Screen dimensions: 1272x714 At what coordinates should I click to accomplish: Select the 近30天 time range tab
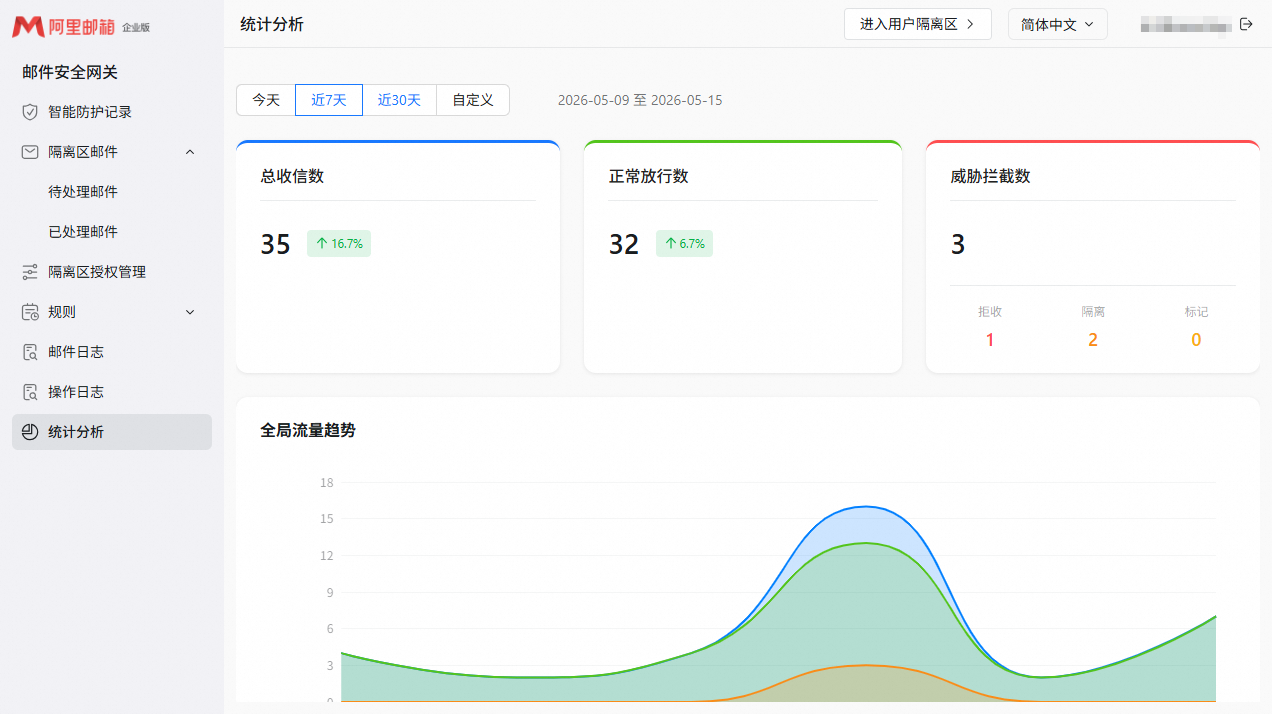point(399,100)
